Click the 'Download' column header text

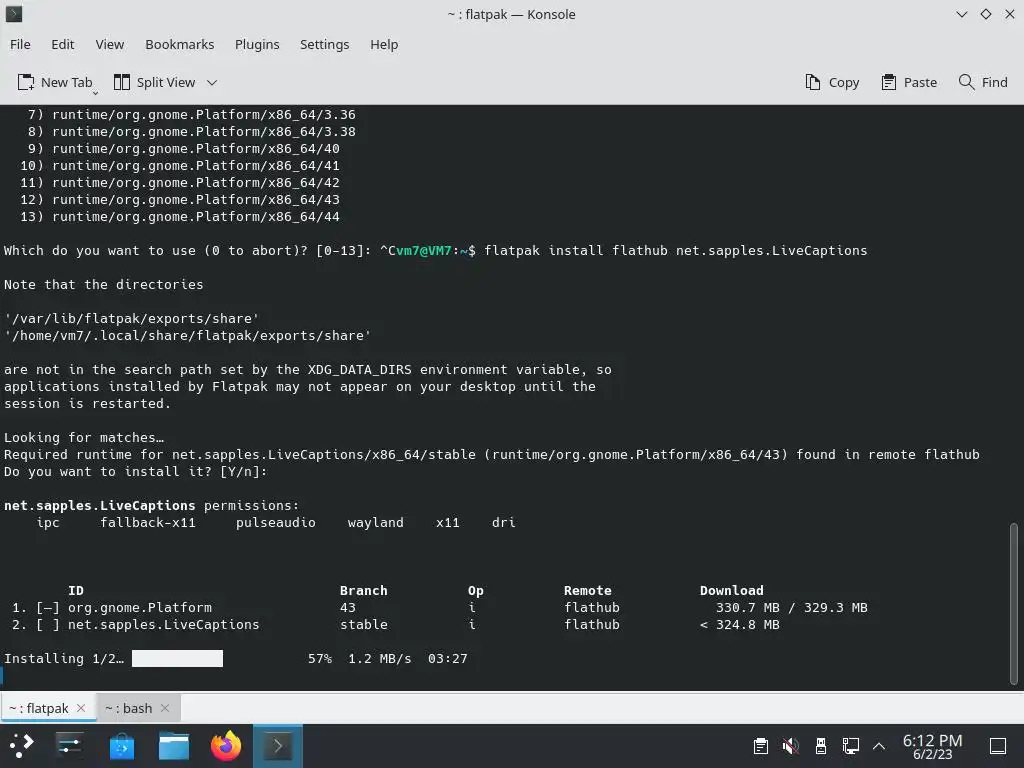click(x=731, y=590)
